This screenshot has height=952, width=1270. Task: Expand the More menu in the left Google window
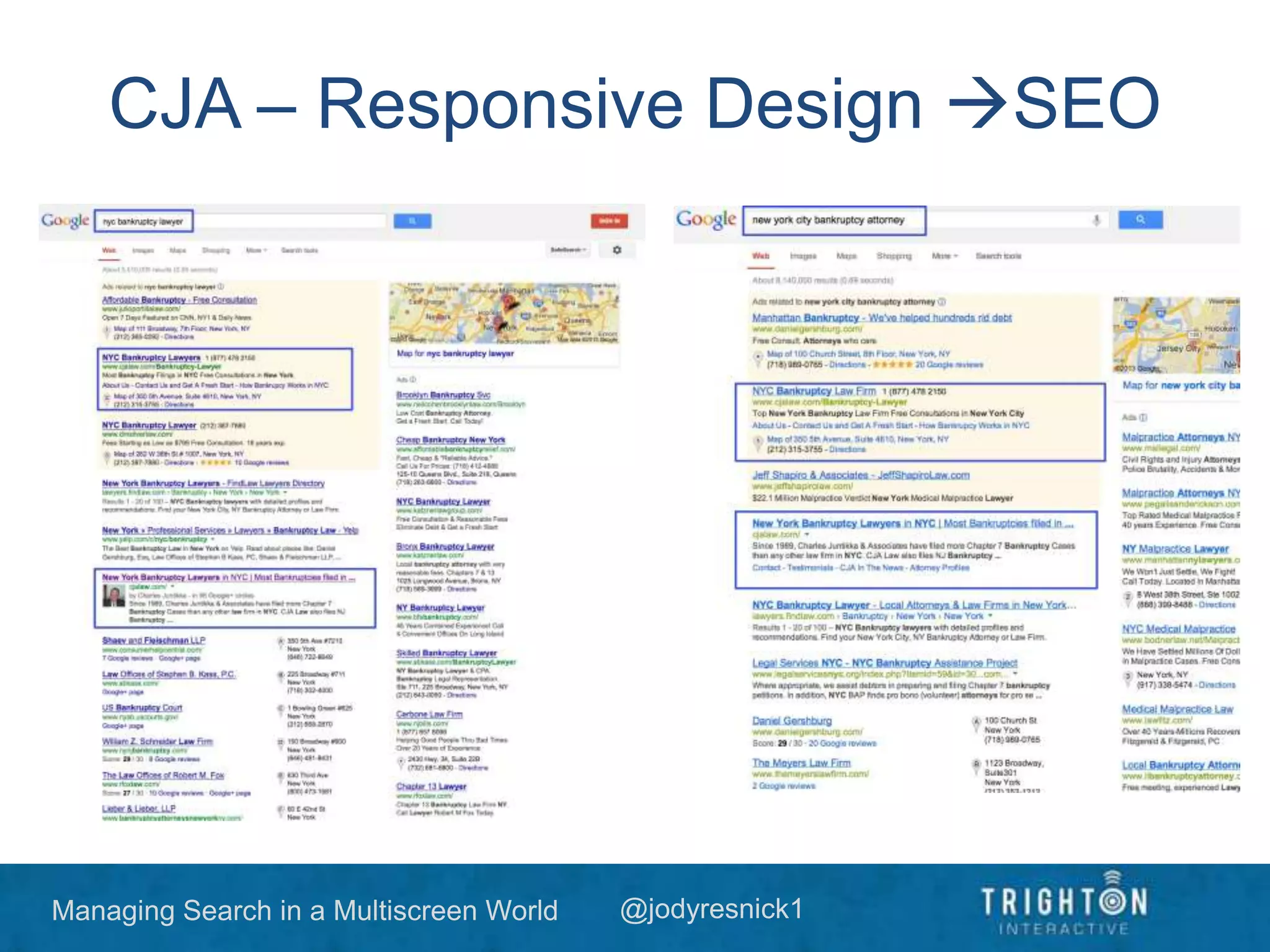[x=256, y=250]
